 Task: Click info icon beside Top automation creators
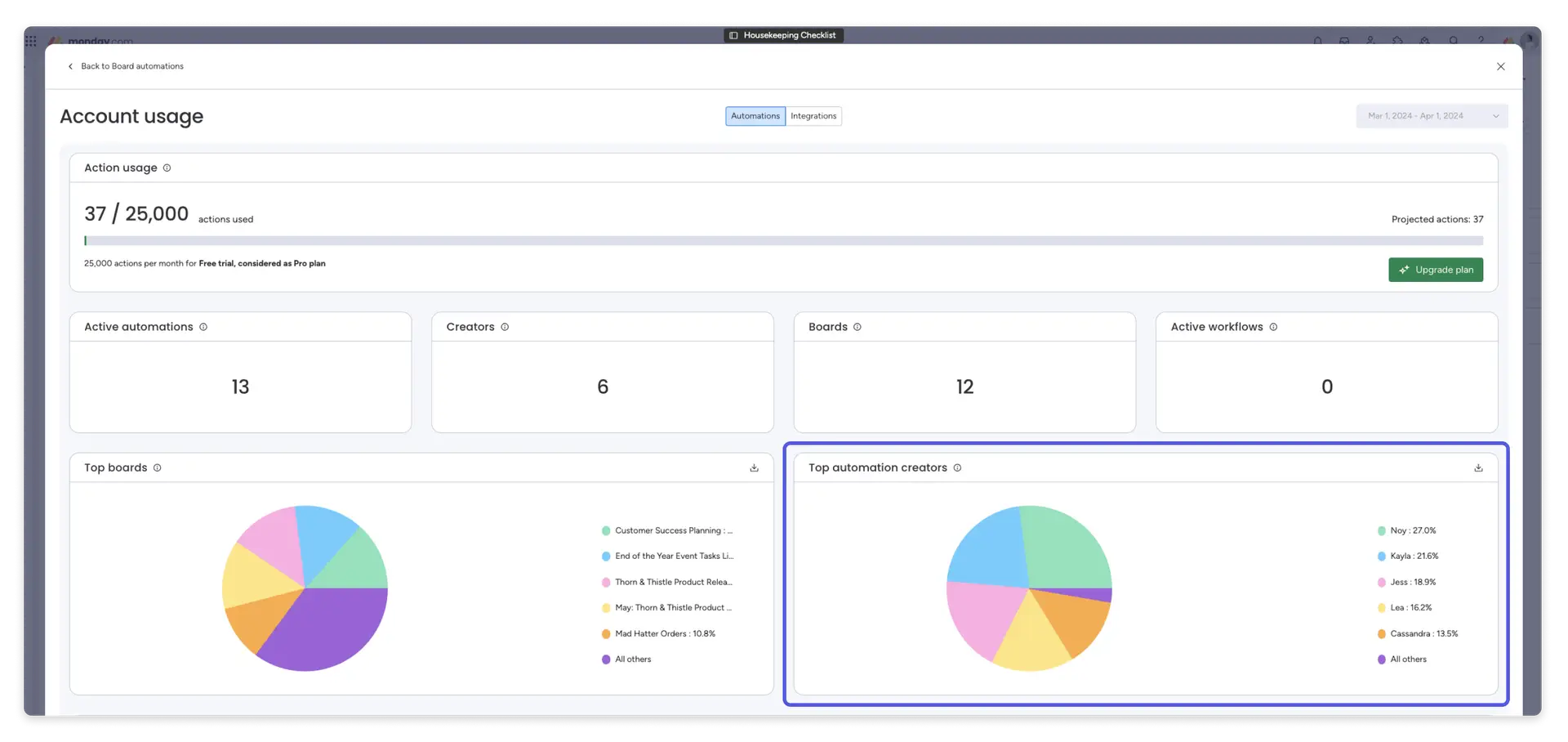(x=957, y=467)
